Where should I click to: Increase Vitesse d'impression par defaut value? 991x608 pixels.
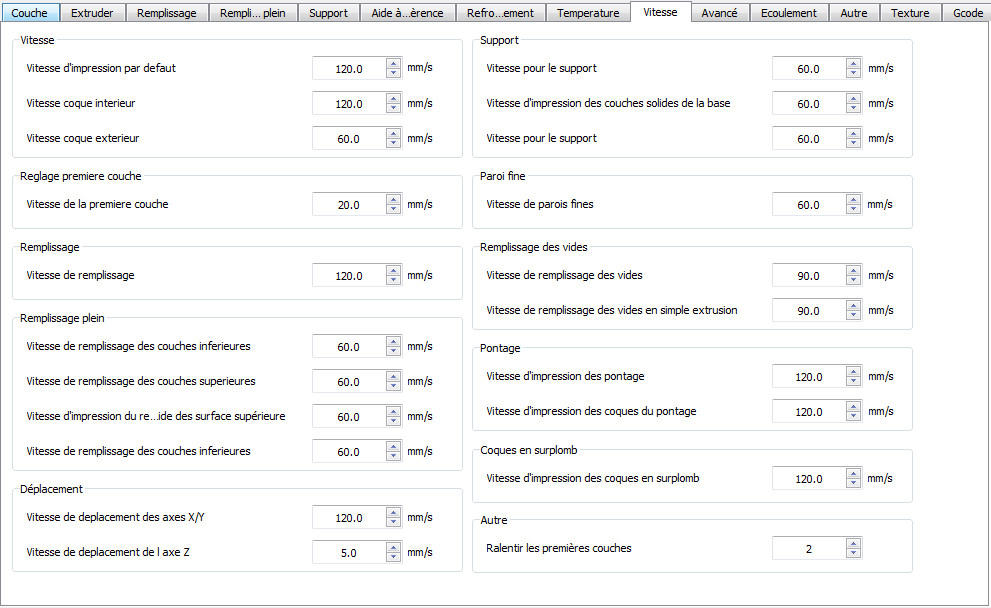coord(393,64)
